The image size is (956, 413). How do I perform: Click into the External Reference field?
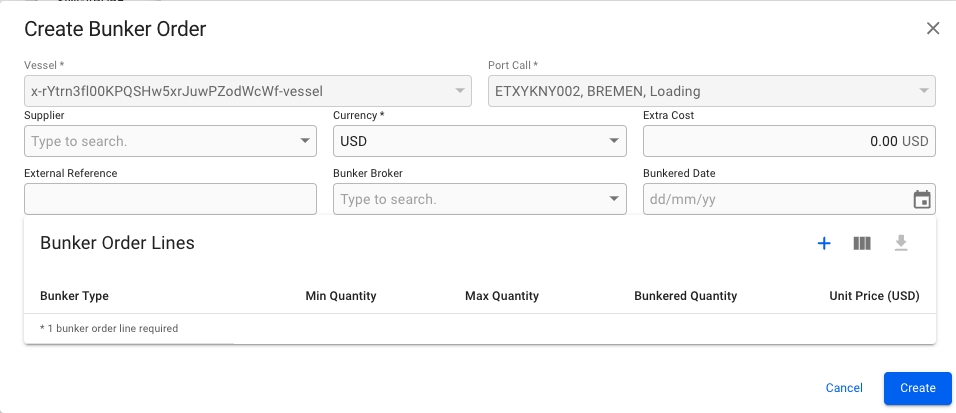pyautogui.click(x=170, y=199)
